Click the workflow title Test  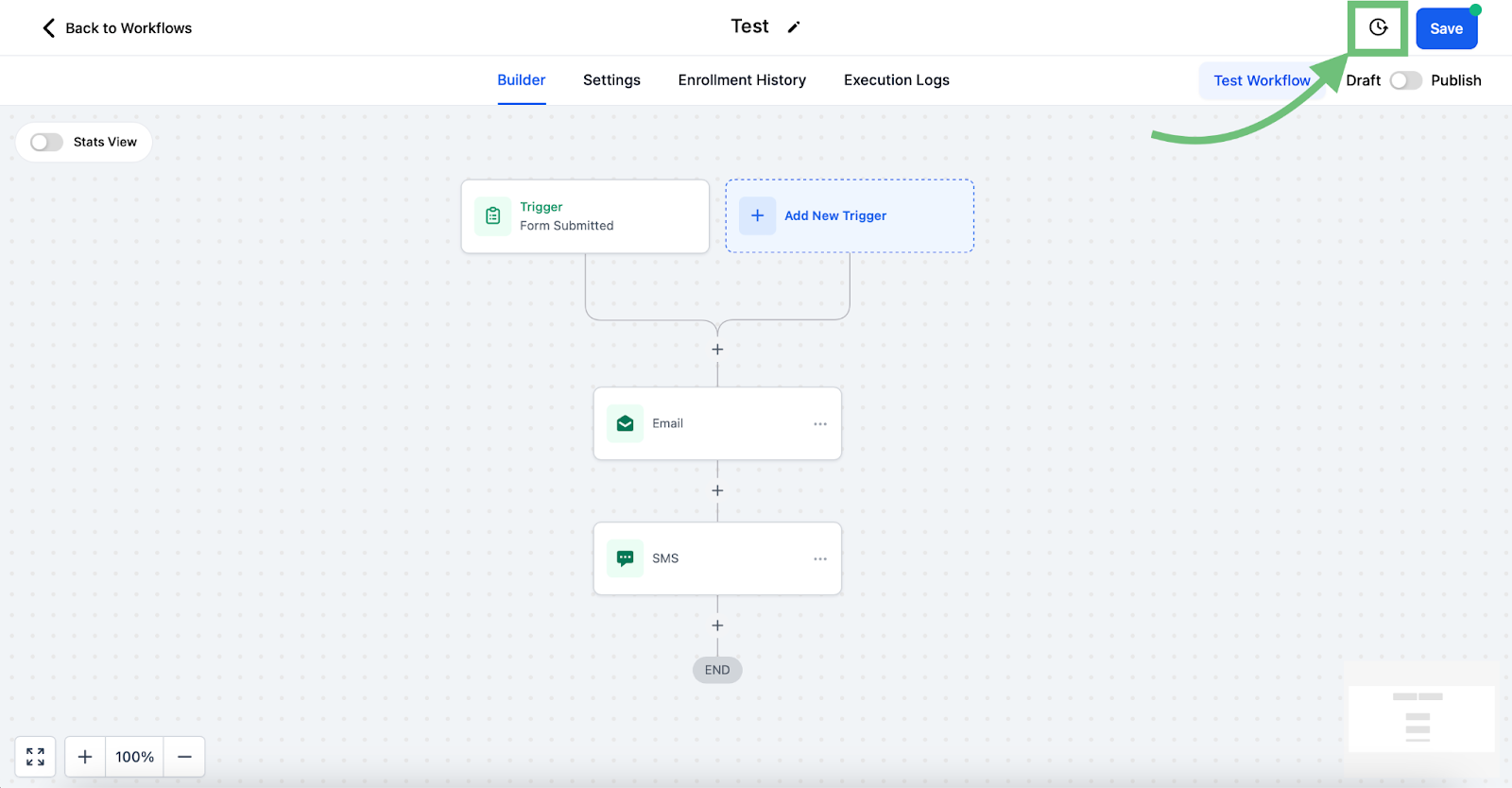pos(749,26)
